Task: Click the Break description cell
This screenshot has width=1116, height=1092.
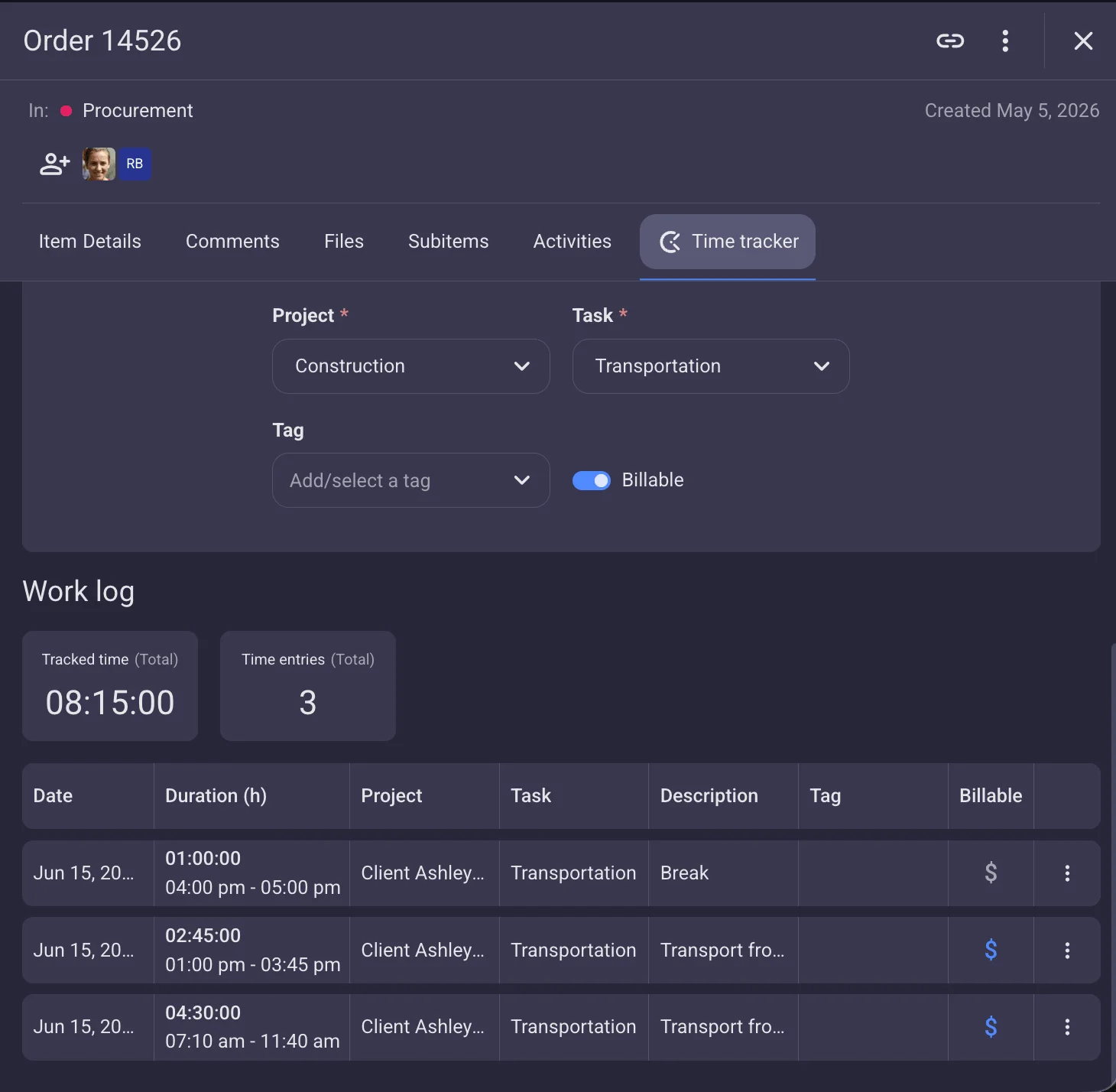Action: coord(723,873)
